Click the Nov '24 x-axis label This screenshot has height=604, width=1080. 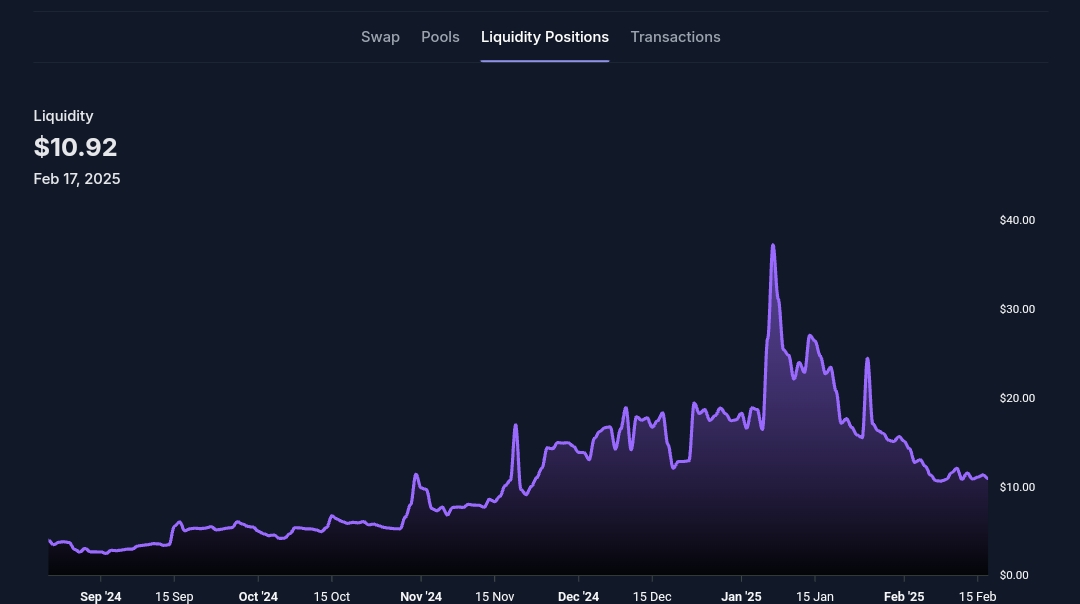tap(421, 596)
